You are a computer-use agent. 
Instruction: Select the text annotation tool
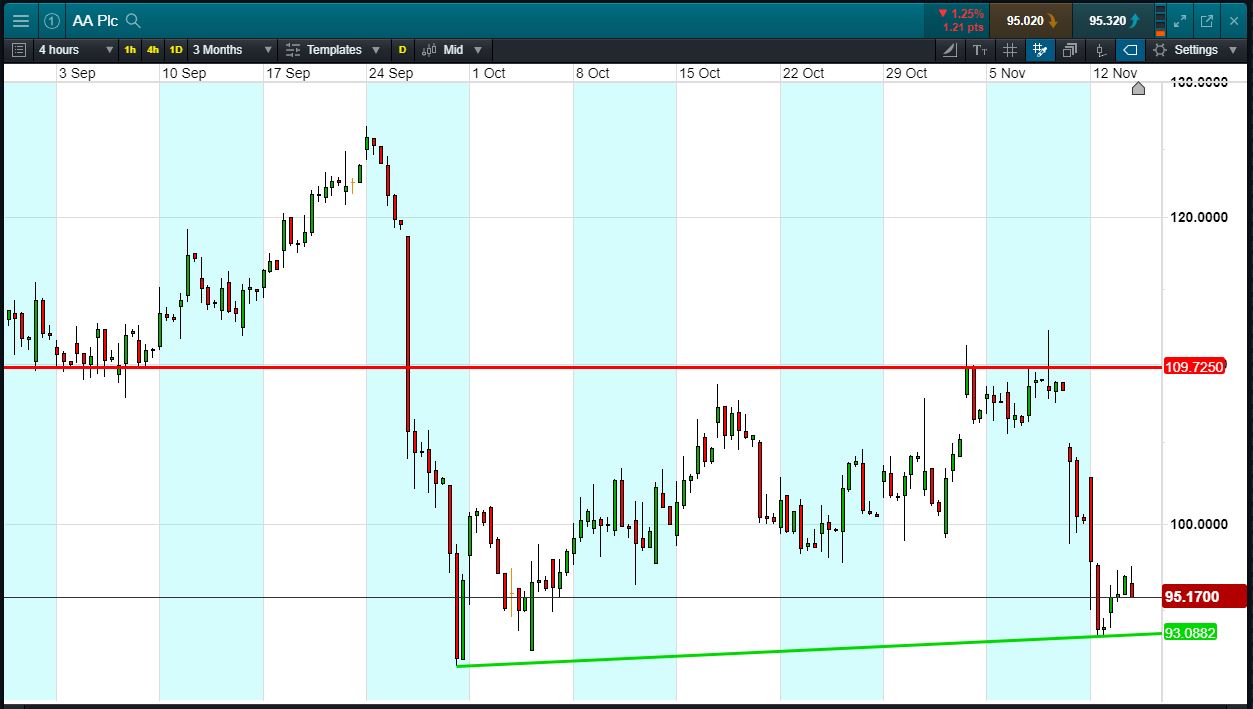(x=980, y=50)
